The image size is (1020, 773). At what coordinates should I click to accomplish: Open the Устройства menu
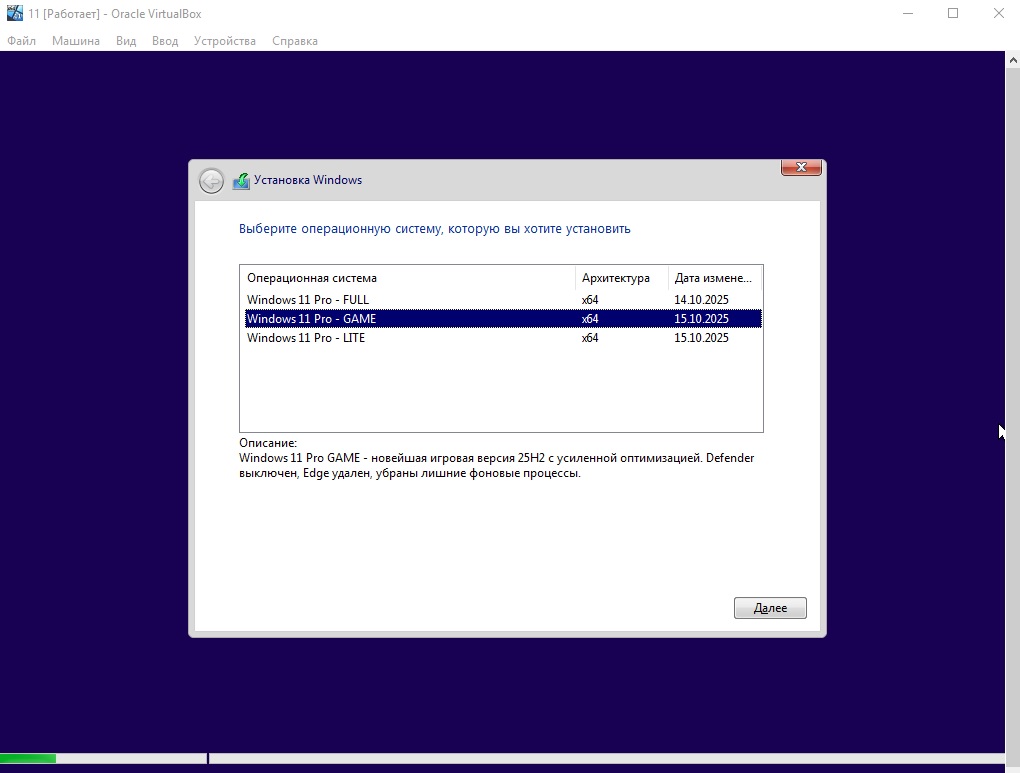(x=225, y=41)
